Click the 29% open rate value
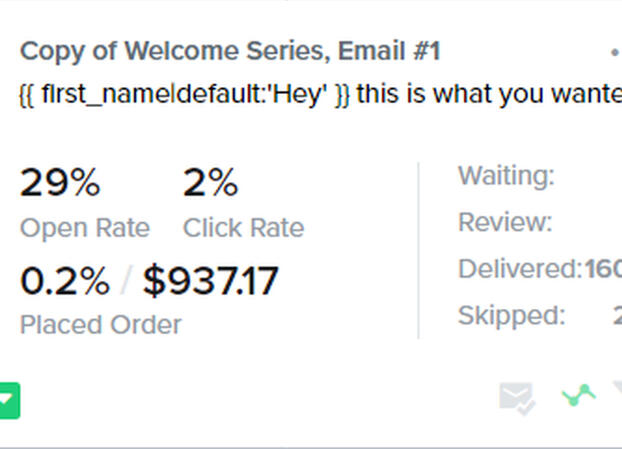Image resolution: width=622 pixels, height=449 pixels. click(60, 183)
